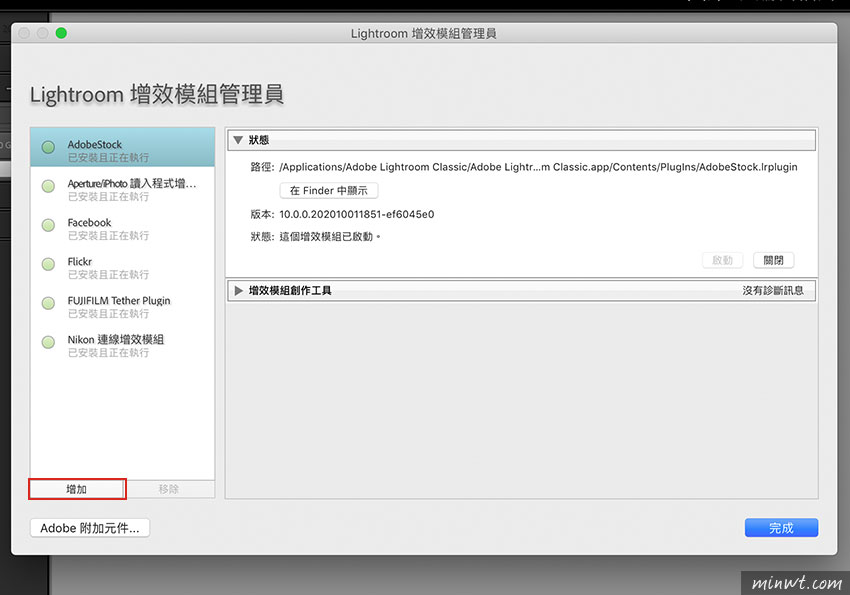Click the Aperture/iPhoto green status dot
Image resolution: width=850 pixels, height=595 pixels.
point(48,186)
